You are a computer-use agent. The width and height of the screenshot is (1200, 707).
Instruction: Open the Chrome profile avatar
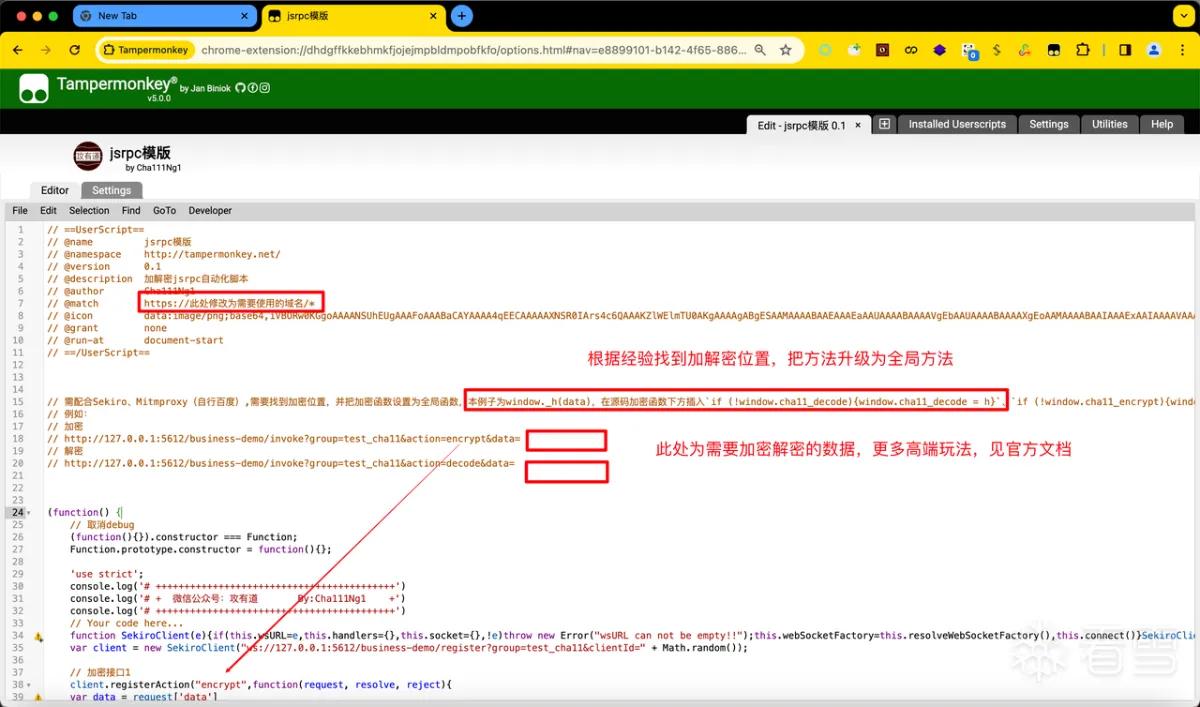(1154, 50)
